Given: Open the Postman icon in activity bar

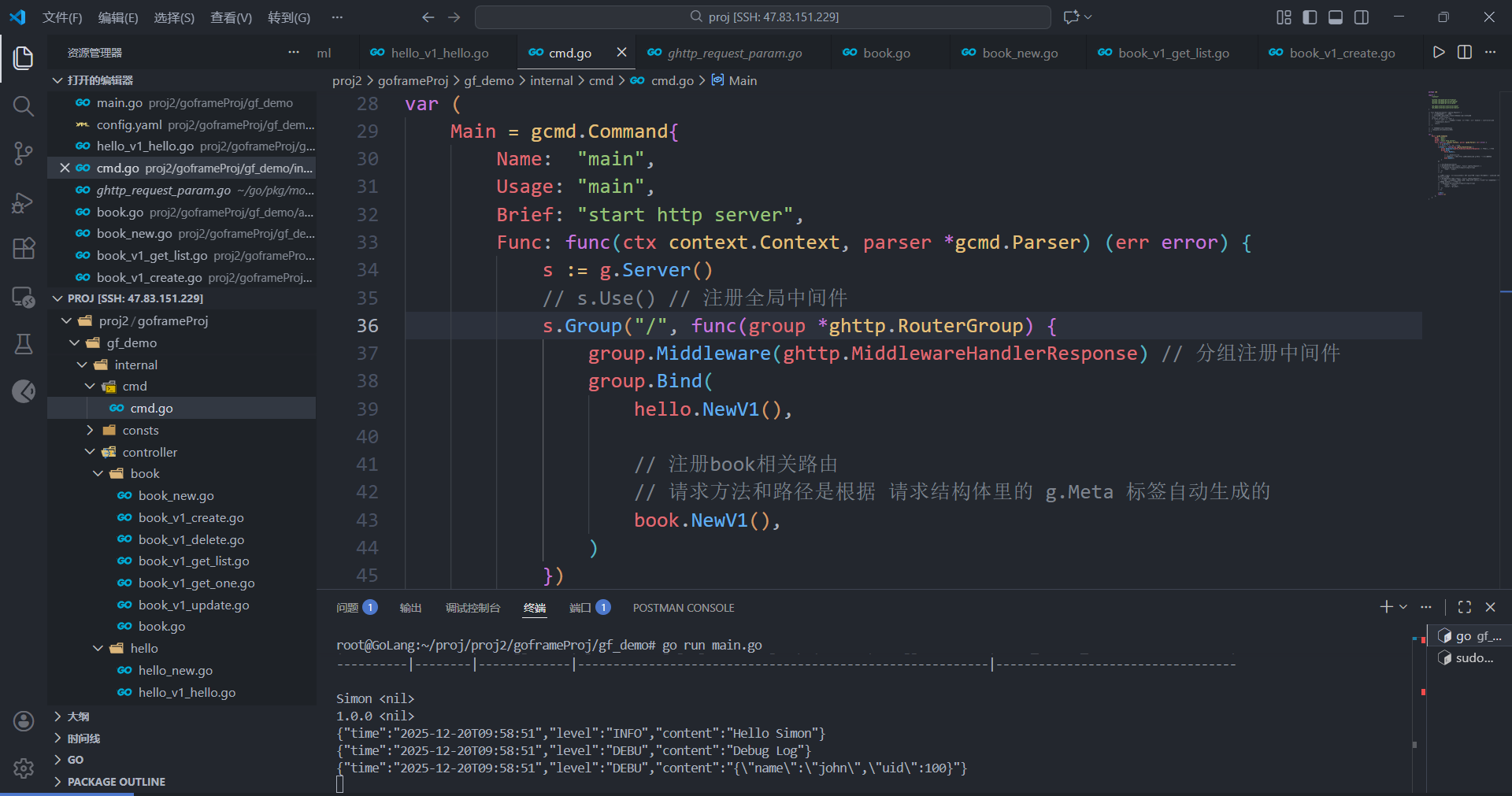Looking at the screenshot, I should 24,391.
